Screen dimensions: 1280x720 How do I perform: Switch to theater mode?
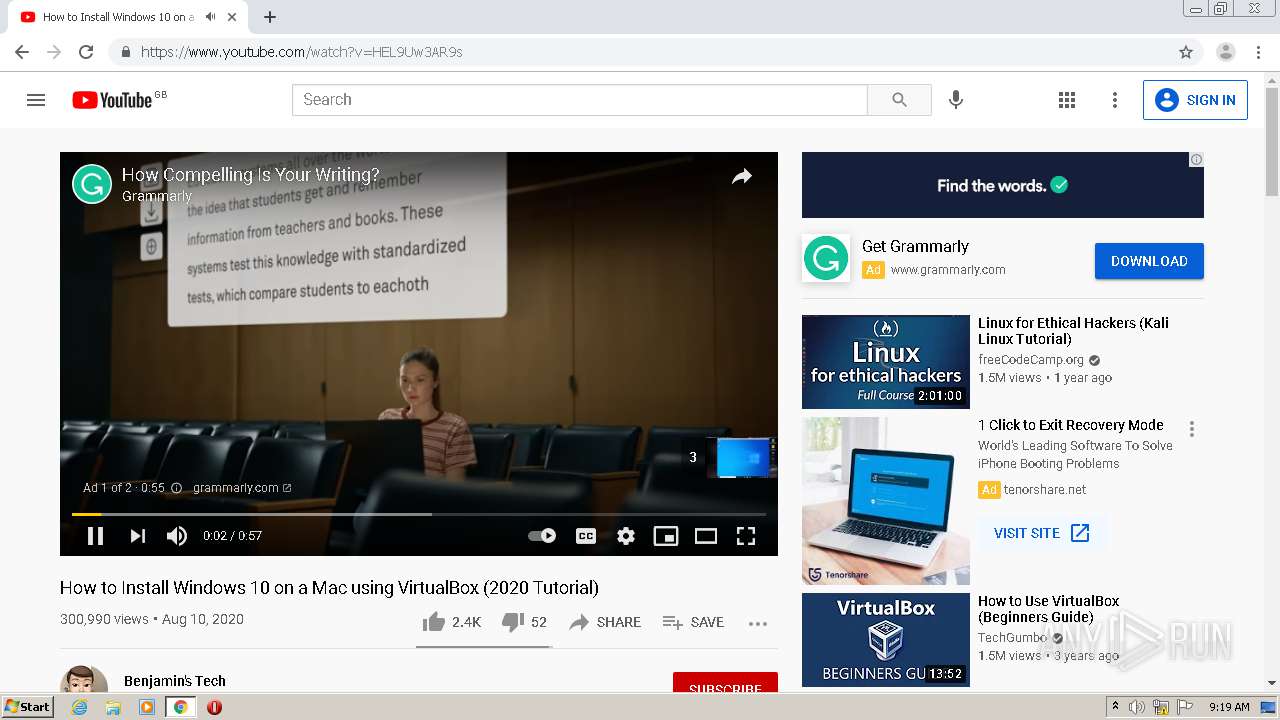706,536
